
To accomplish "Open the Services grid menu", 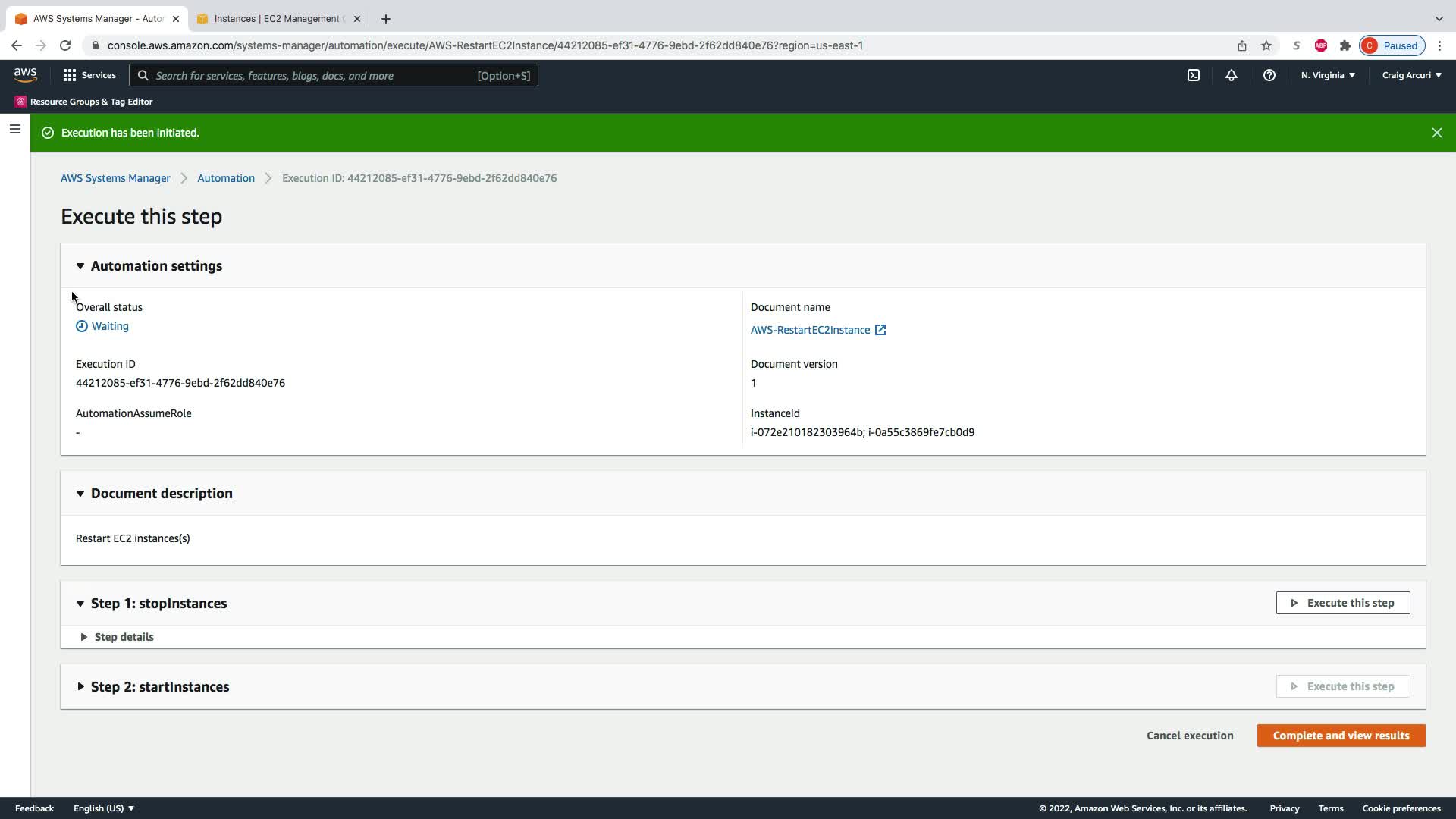I will click(89, 75).
